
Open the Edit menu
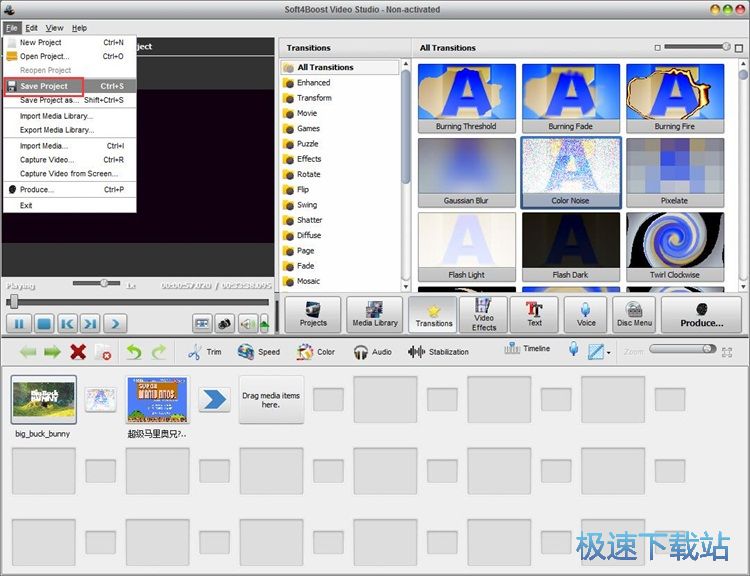32,28
